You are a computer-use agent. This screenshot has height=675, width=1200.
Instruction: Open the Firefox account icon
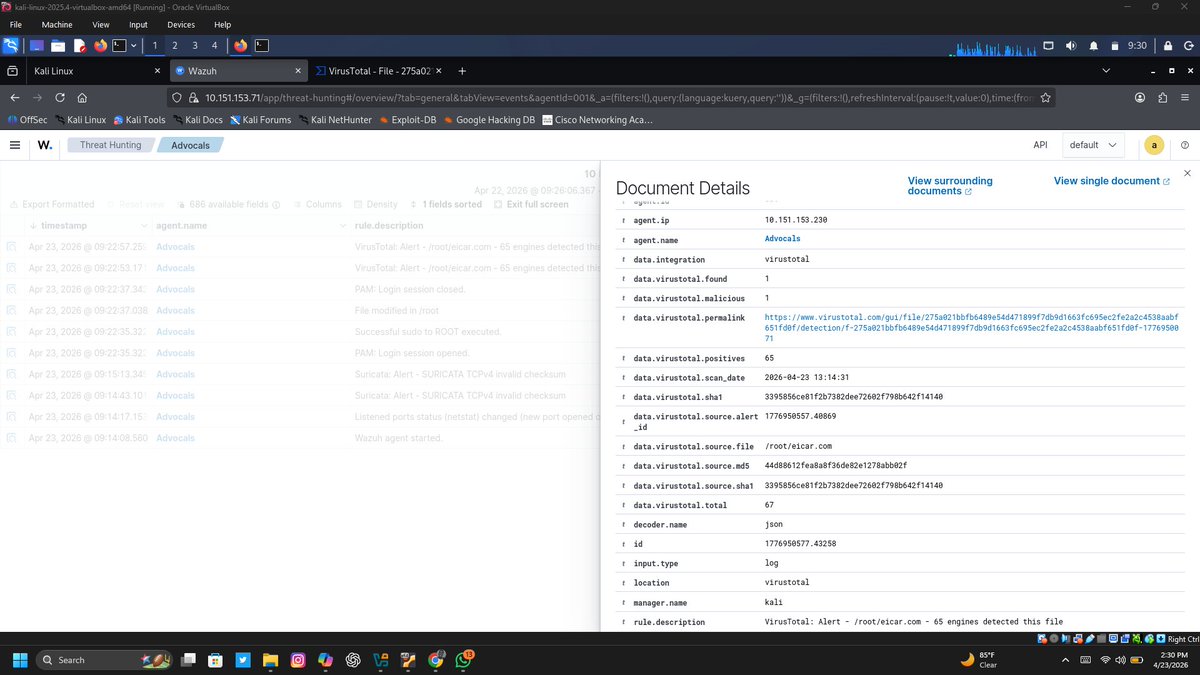point(1139,97)
